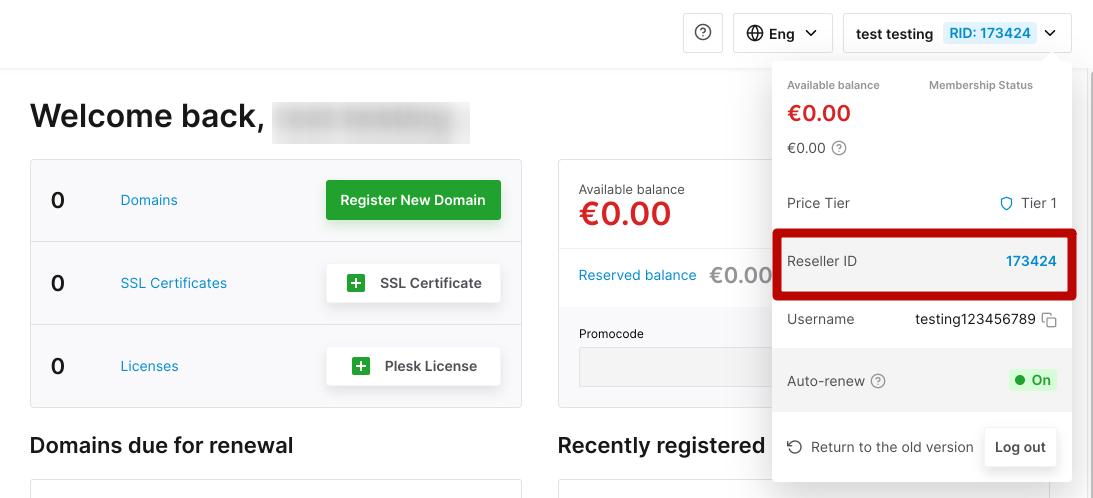Click the globe language icon
The width and height of the screenshot is (1093, 498).
pyautogui.click(x=754, y=33)
